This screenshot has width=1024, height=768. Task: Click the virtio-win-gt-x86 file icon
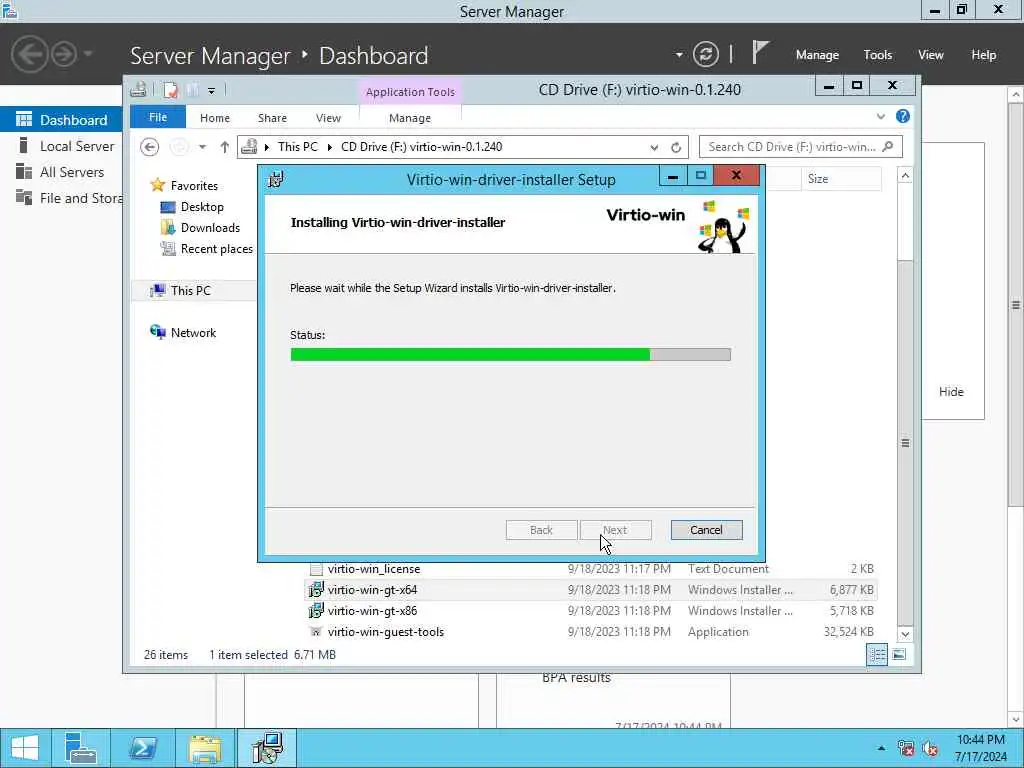tap(316, 611)
